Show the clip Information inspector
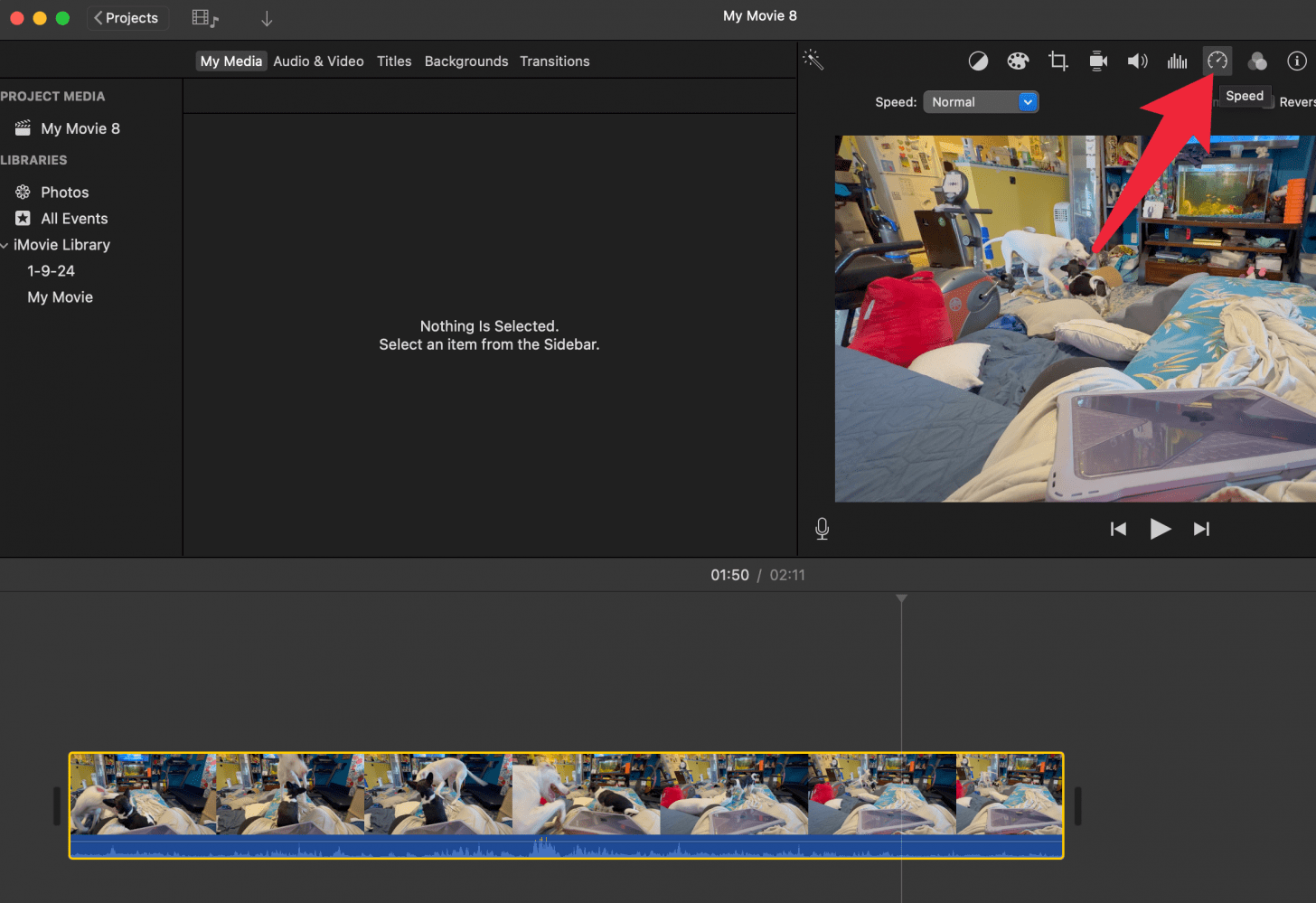 (1296, 61)
